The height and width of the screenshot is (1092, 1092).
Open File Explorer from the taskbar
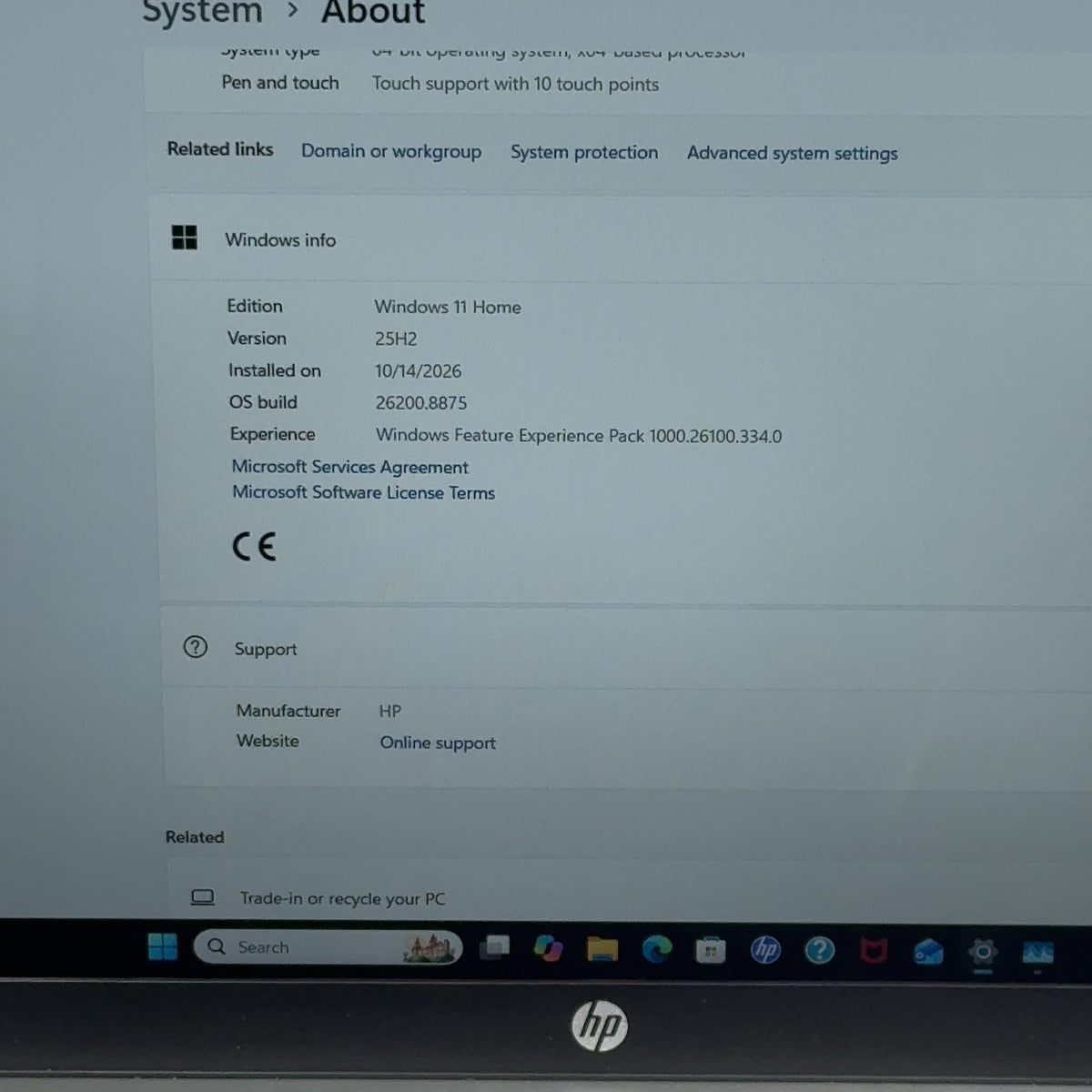[602, 950]
